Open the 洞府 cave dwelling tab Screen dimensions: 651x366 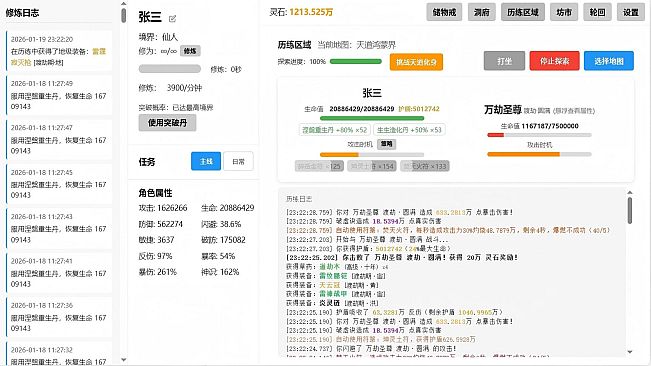482,12
